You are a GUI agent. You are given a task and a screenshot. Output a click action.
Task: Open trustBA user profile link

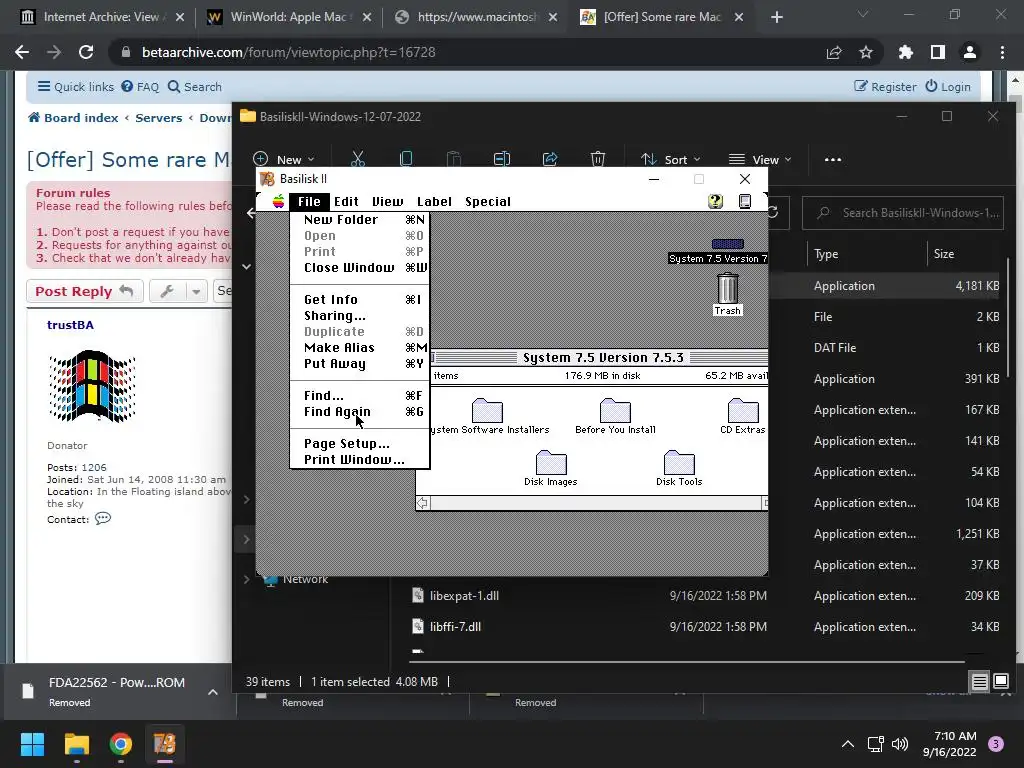[x=71, y=325]
